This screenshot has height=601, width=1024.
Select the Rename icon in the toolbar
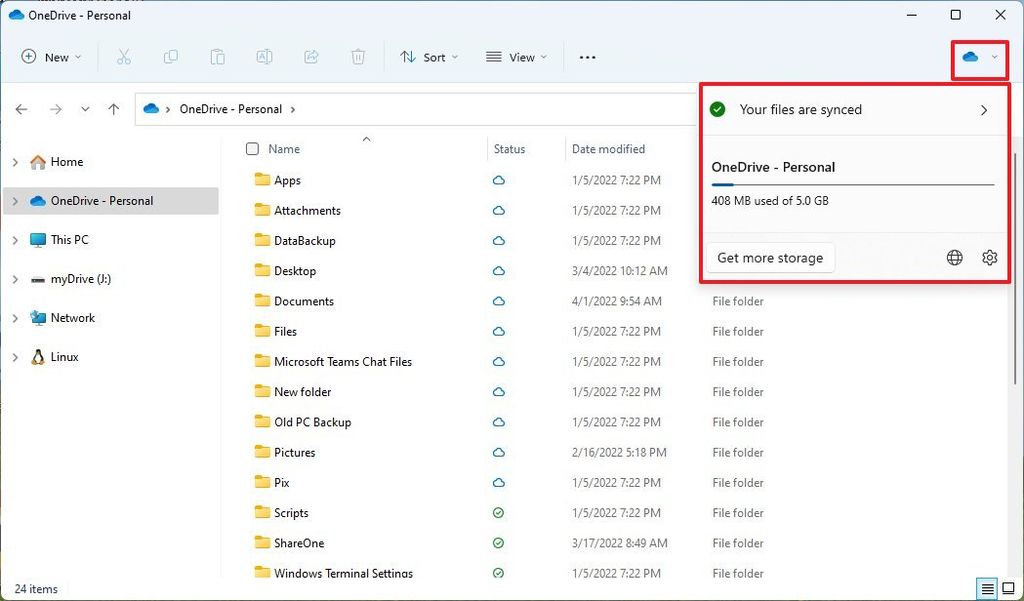[x=264, y=57]
